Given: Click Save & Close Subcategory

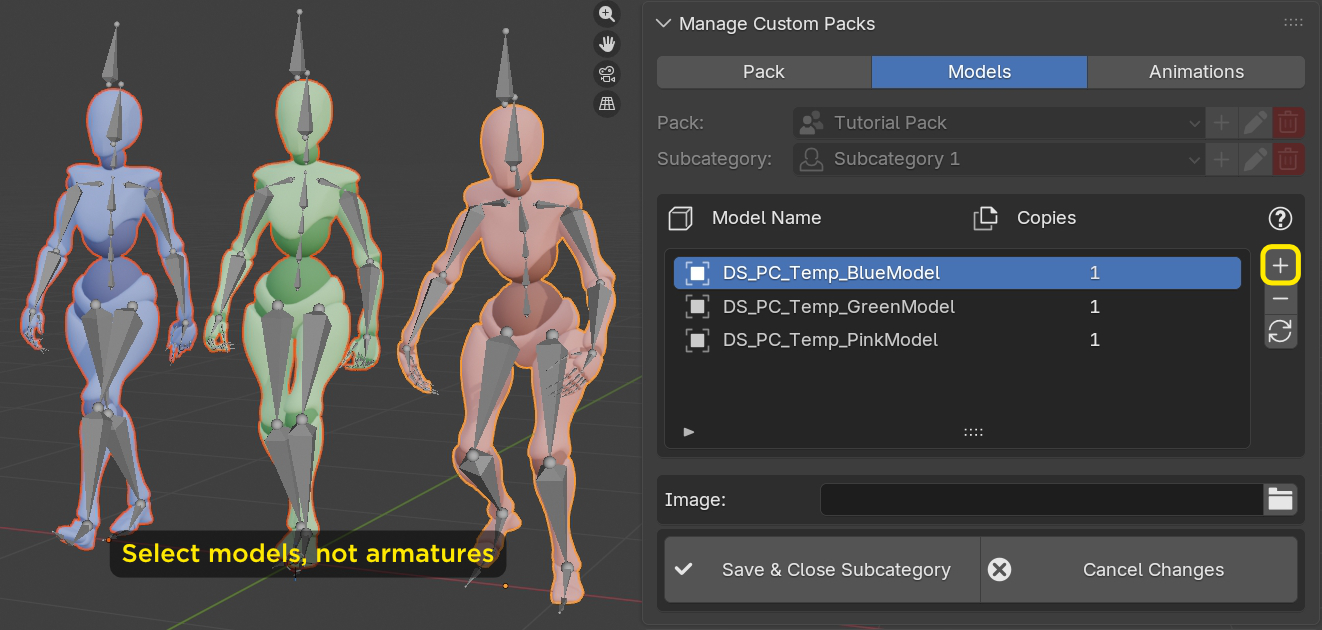Looking at the screenshot, I should [x=822, y=570].
